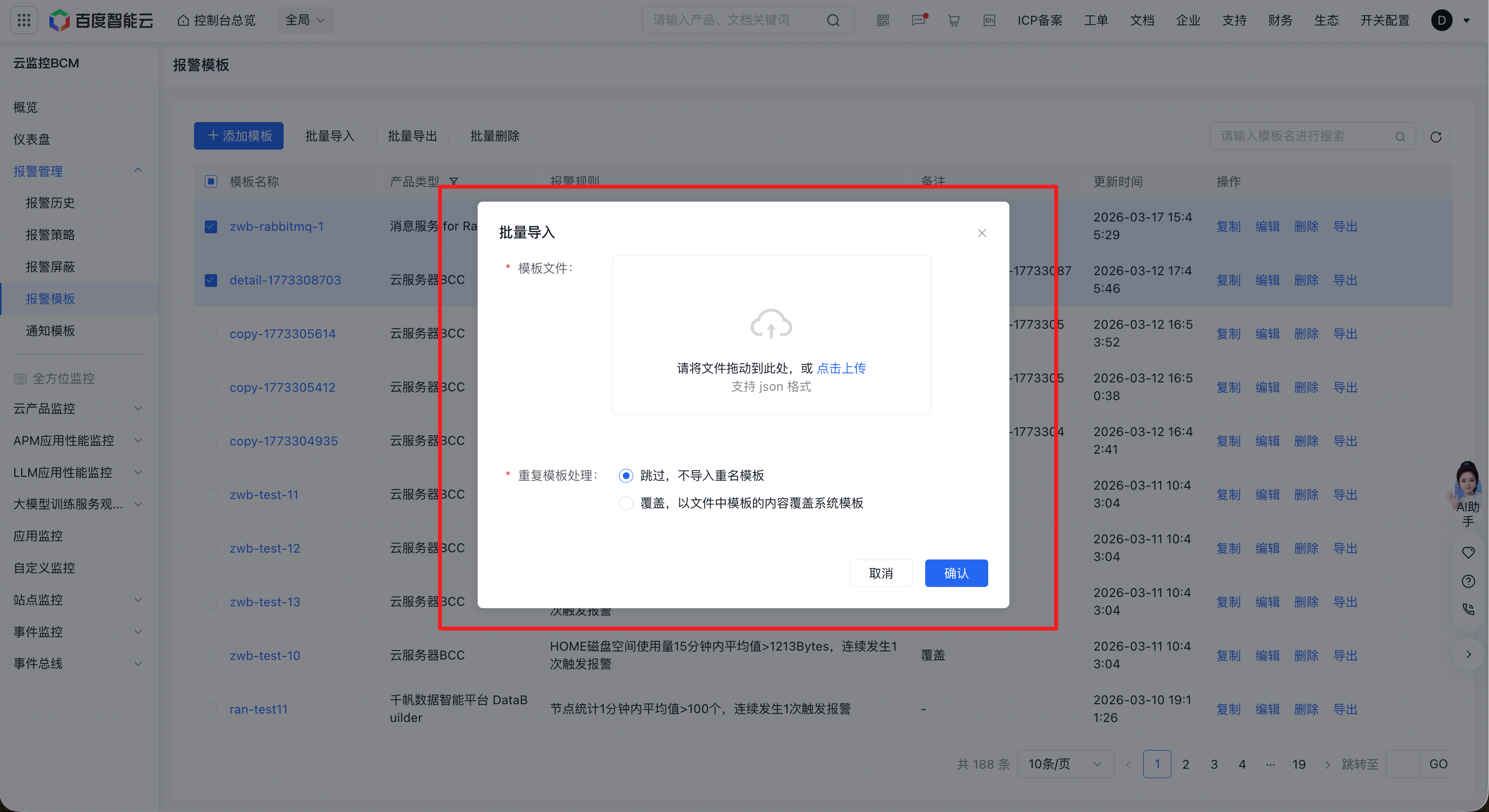The width and height of the screenshot is (1489, 812).
Task: Select the skip duplicate templates radio option
Action: 625,475
